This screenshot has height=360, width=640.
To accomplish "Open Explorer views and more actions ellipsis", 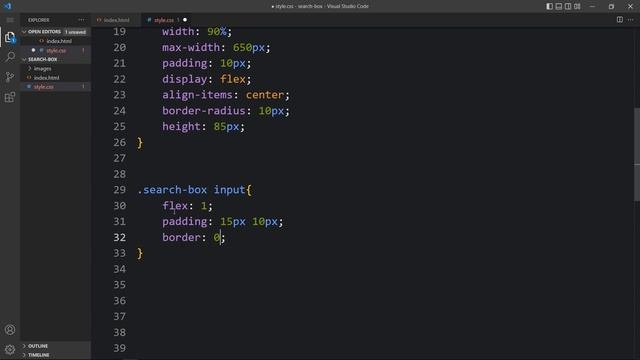I will click(81, 20).
